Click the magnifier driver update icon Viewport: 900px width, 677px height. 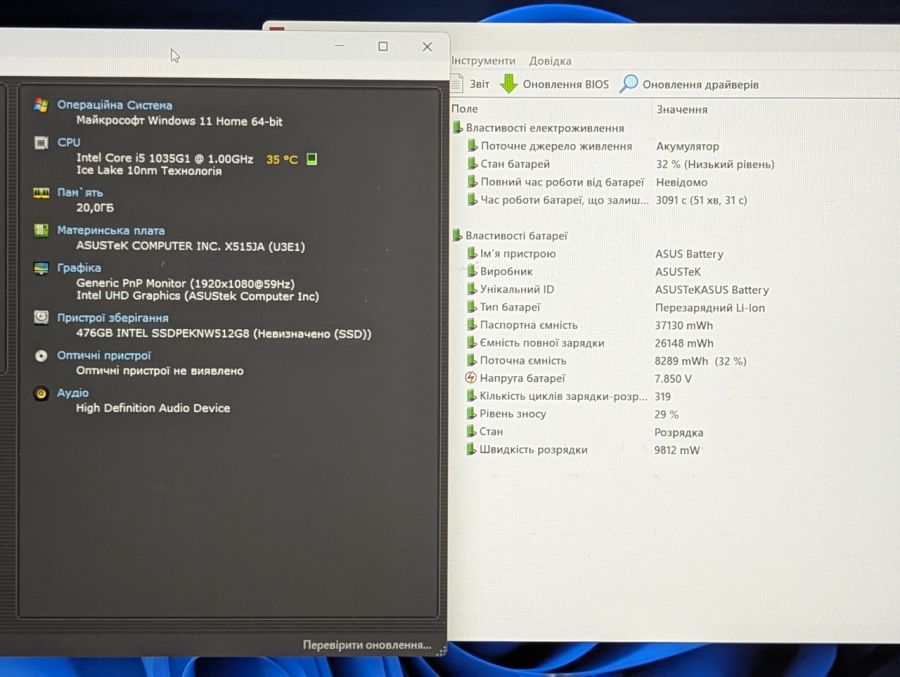point(629,84)
